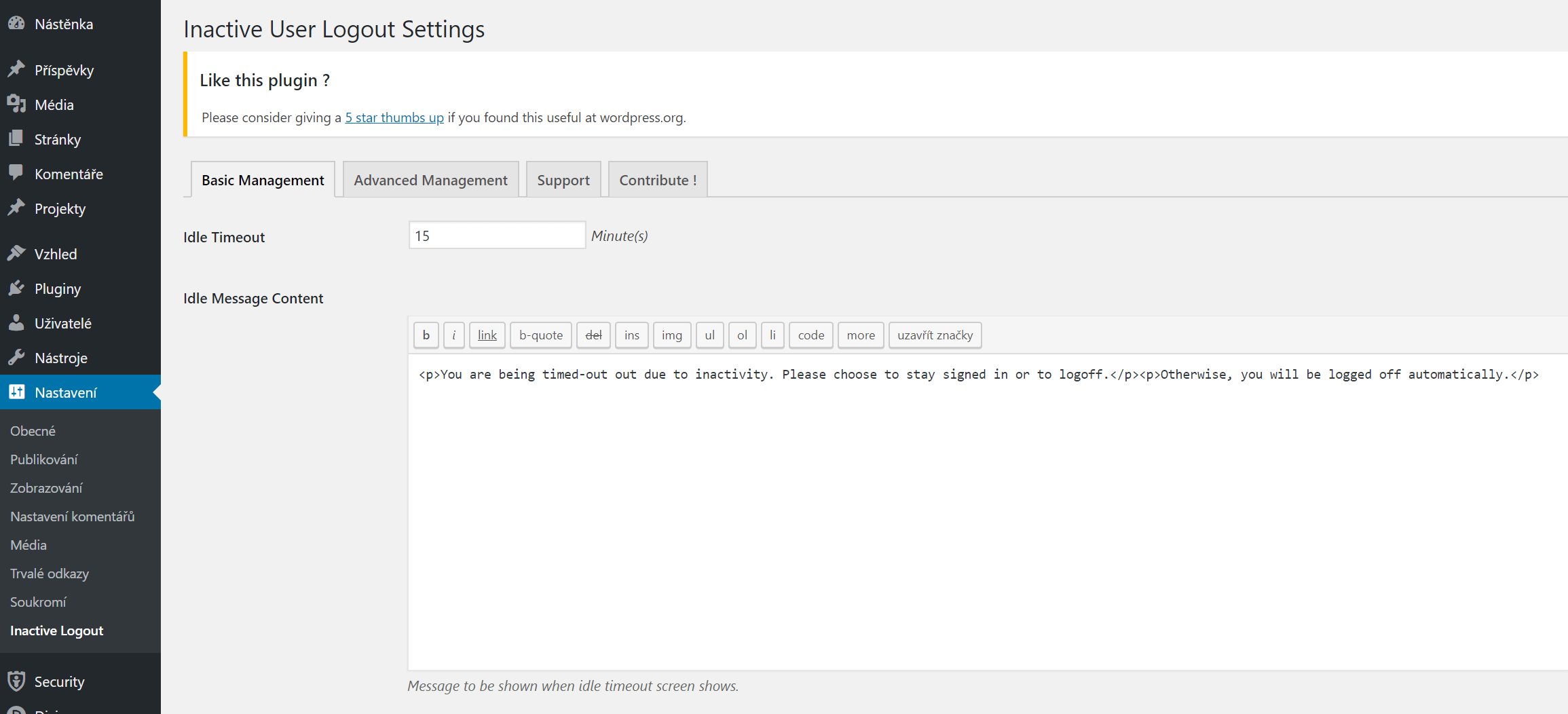Click the Nástroje wrench icon

point(17,358)
